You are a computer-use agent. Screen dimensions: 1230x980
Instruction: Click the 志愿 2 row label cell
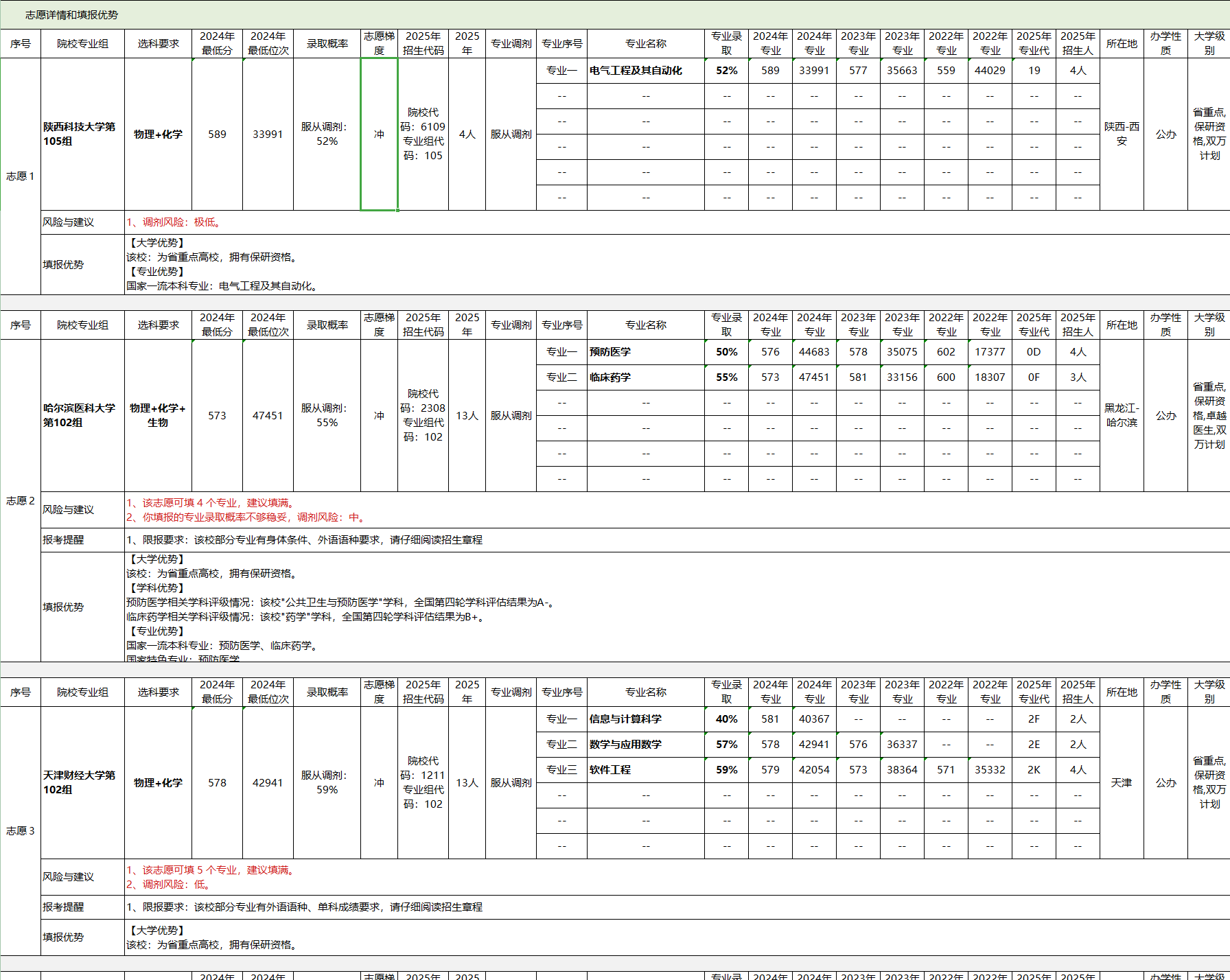(x=21, y=501)
